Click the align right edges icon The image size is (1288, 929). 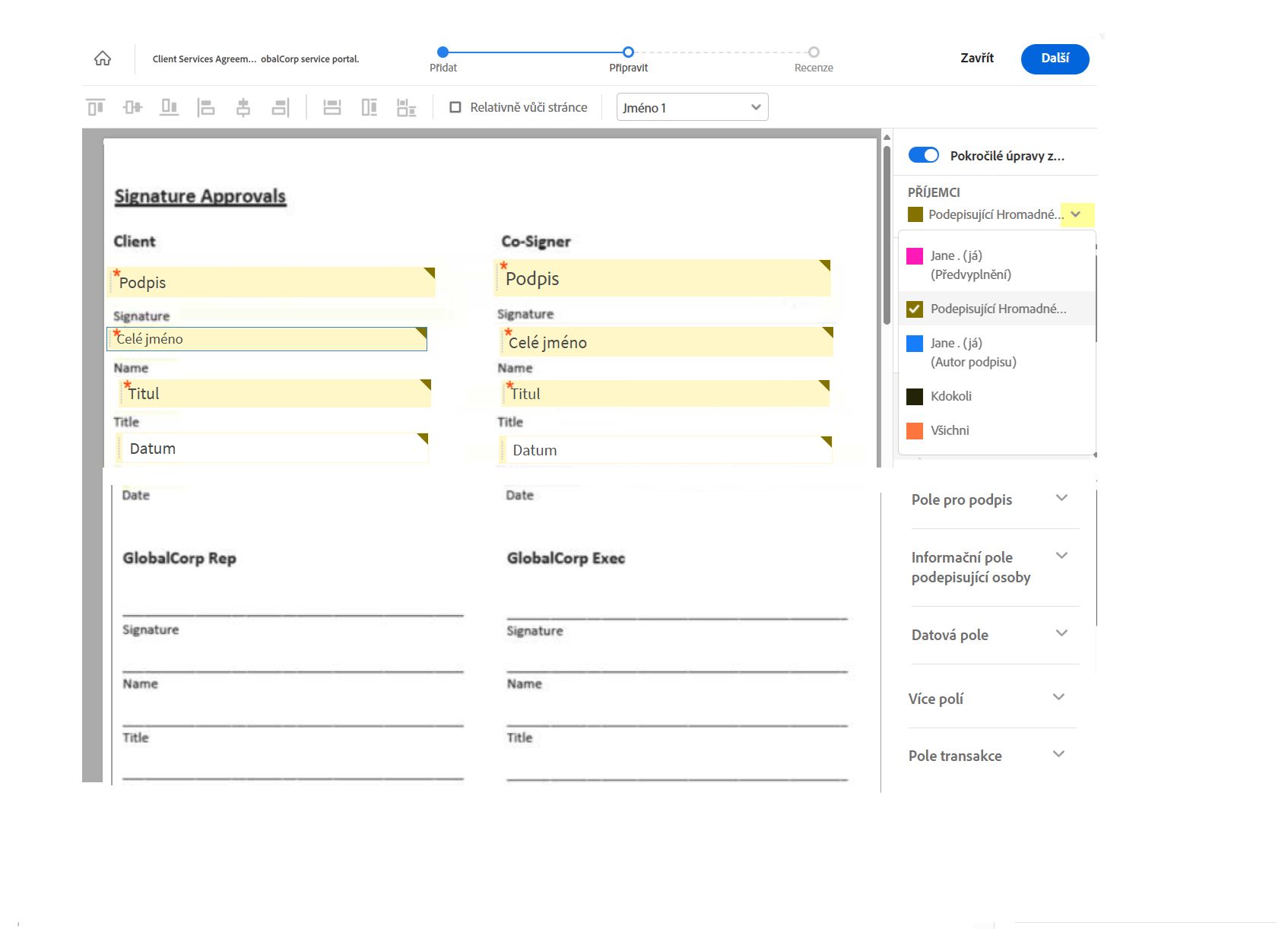tap(281, 108)
